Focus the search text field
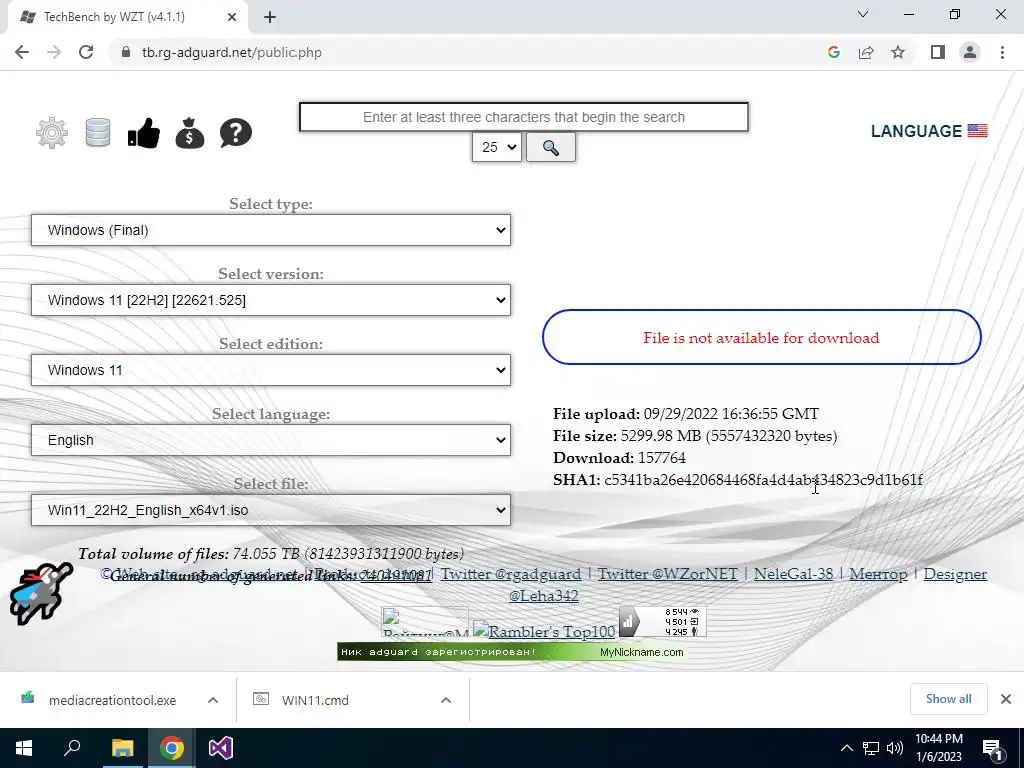This screenshot has height=768, width=1024. tap(524, 117)
